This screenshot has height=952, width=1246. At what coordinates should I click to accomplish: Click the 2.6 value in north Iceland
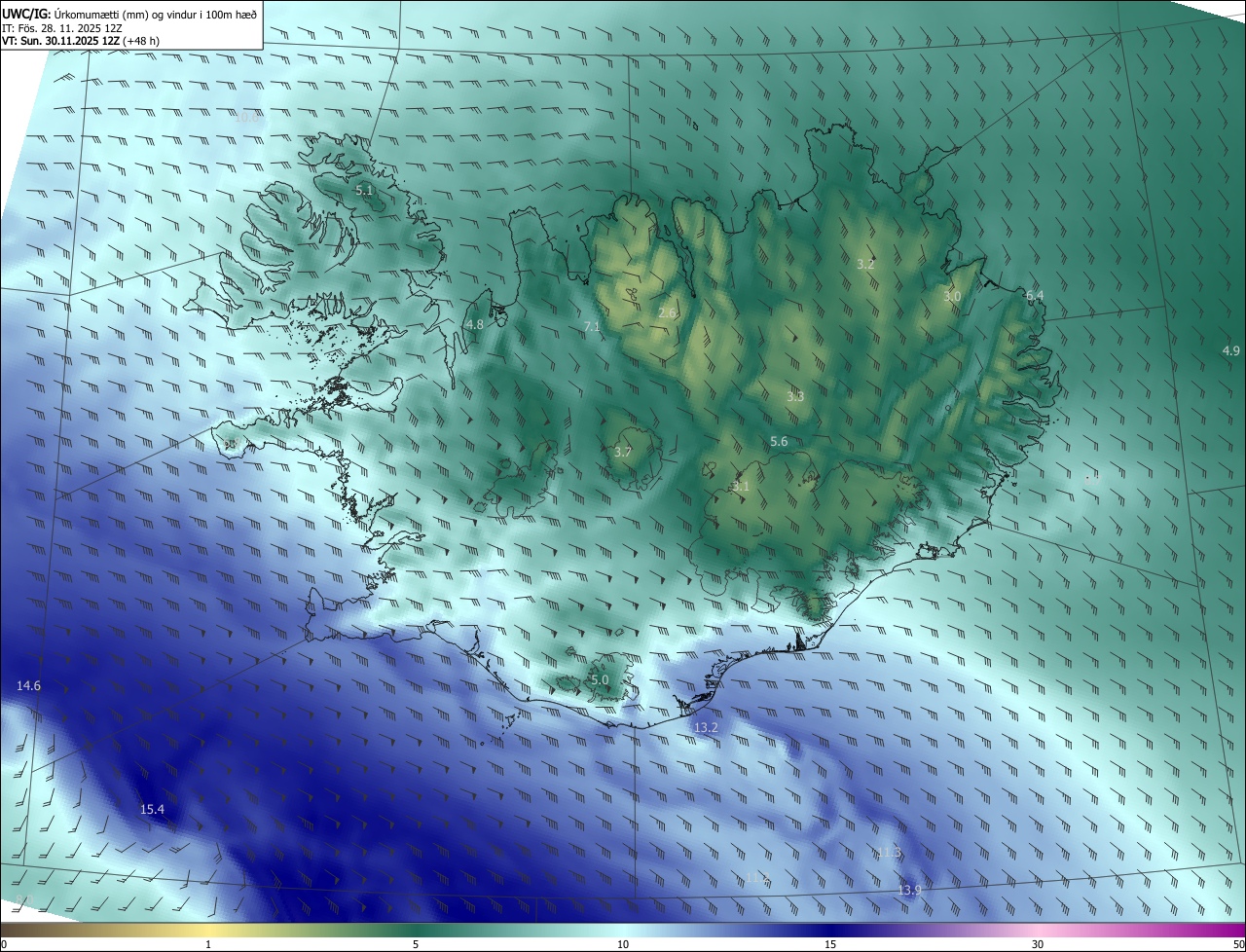[x=667, y=312]
